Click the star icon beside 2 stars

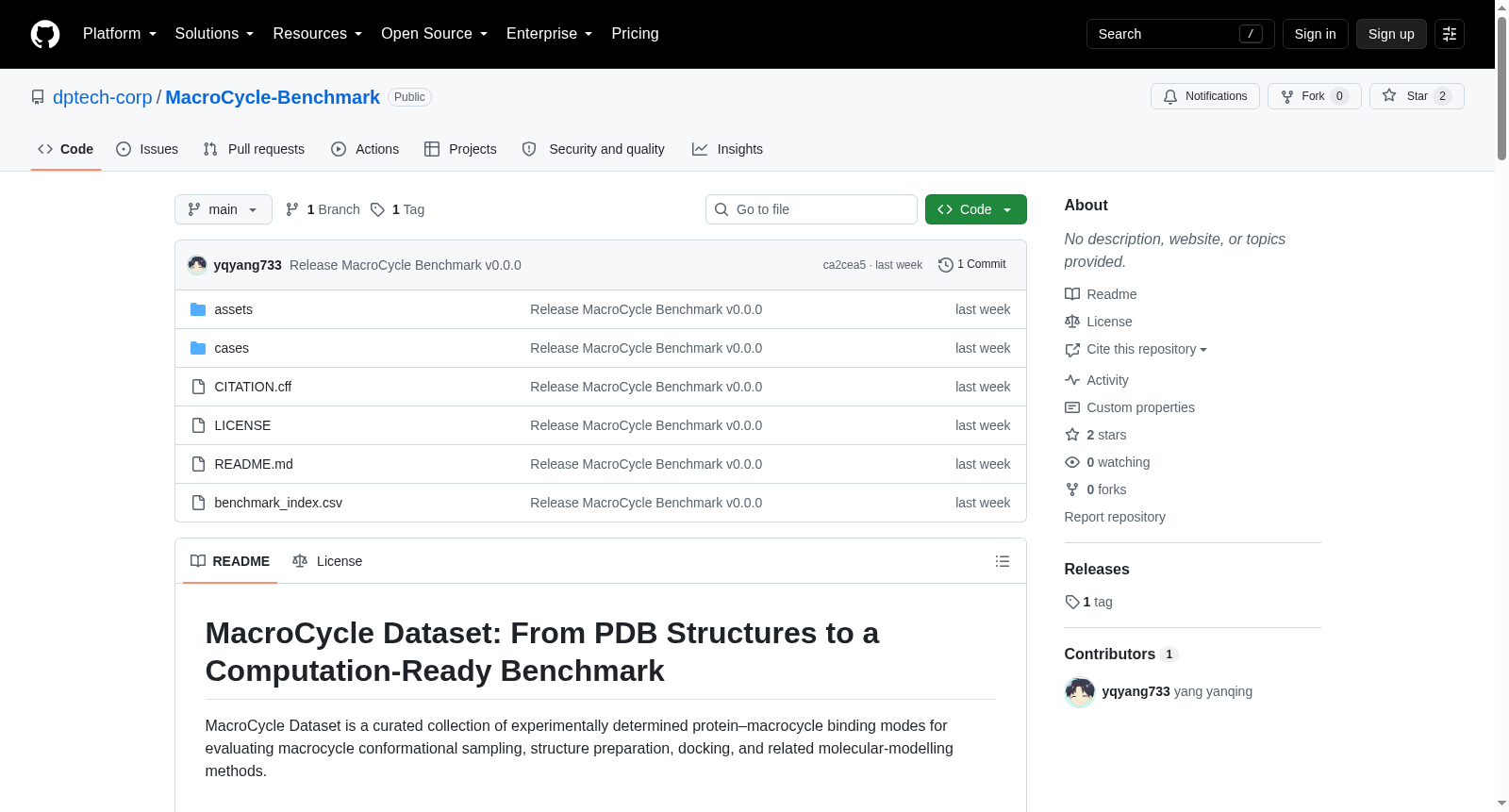(1072, 435)
